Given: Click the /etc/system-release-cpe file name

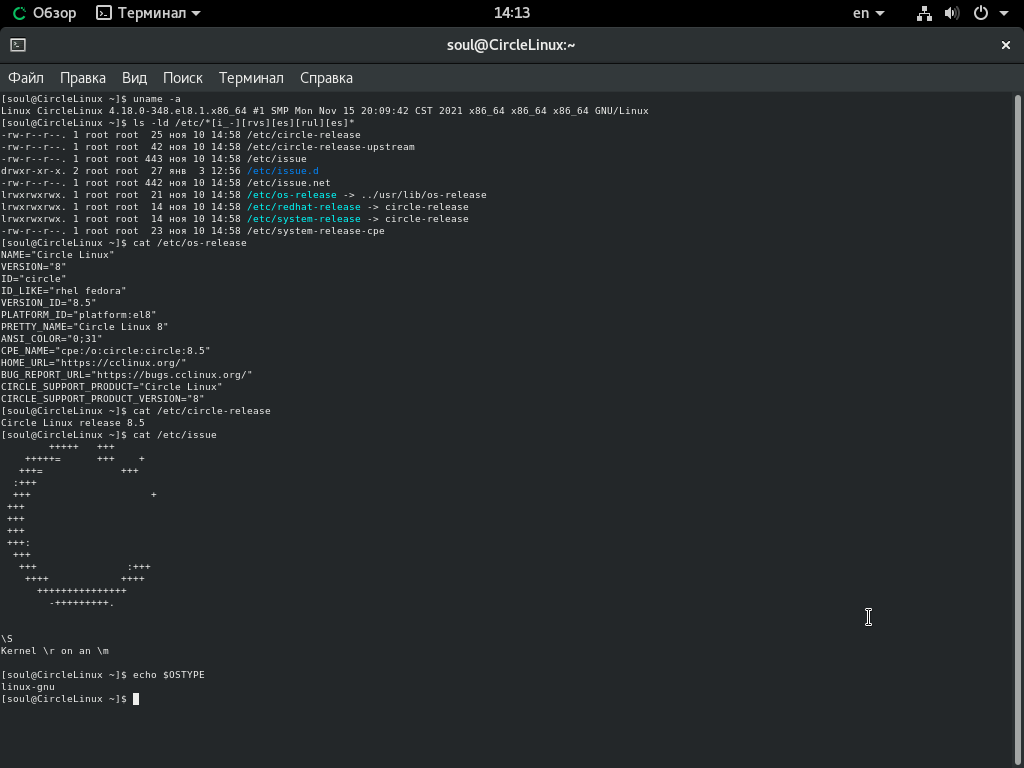Looking at the screenshot, I should click(316, 231).
